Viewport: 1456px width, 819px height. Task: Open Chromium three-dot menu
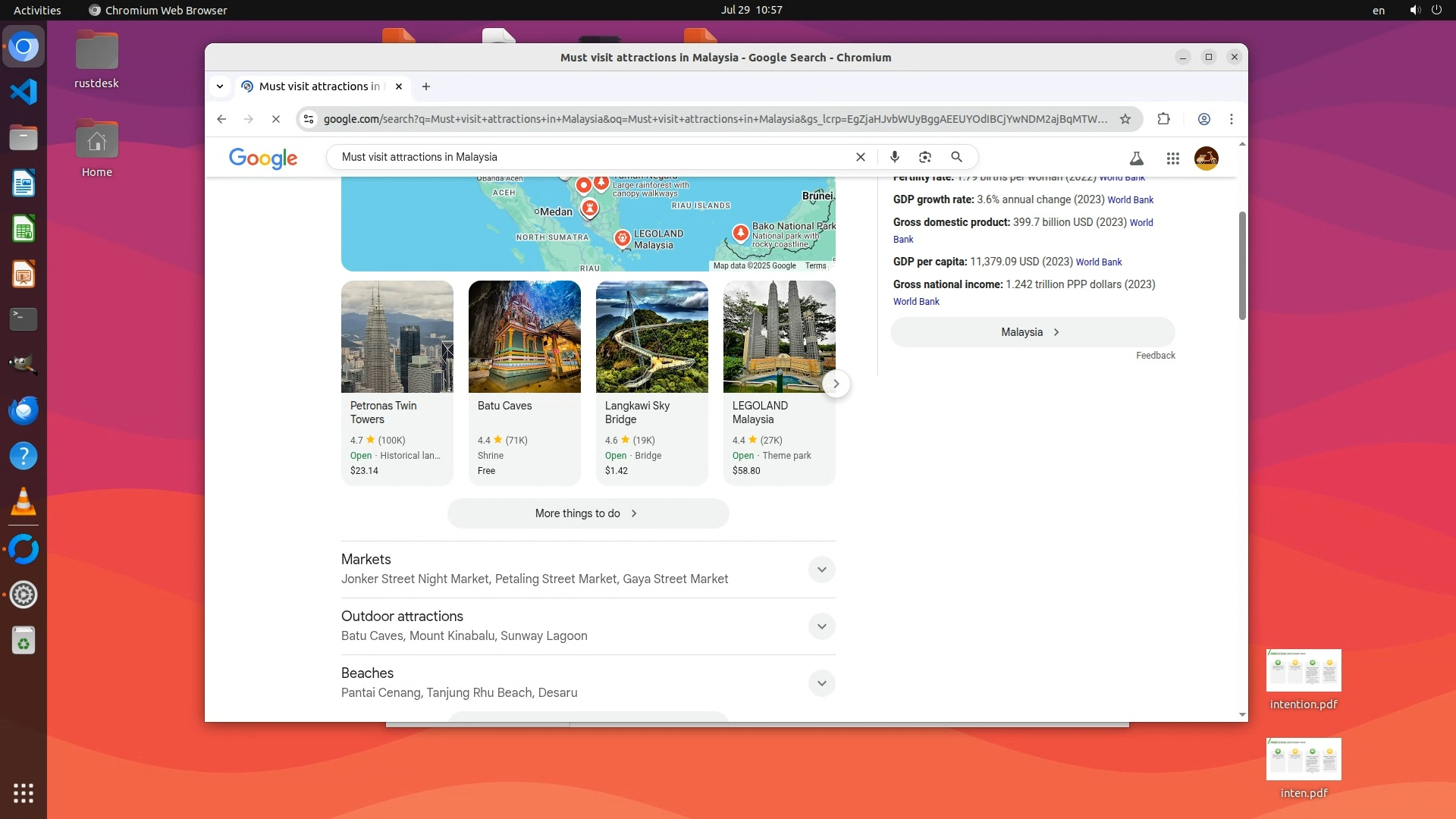(x=1232, y=119)
